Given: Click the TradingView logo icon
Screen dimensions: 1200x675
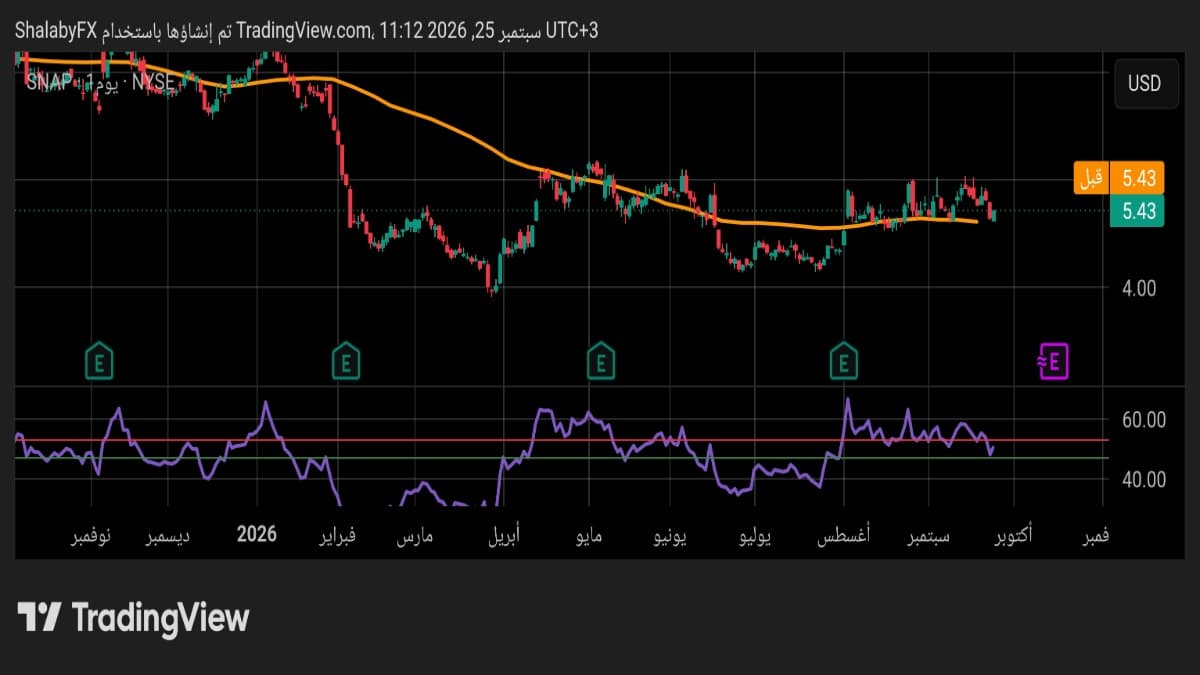Looking at the screenshot, I should [40, 617].
